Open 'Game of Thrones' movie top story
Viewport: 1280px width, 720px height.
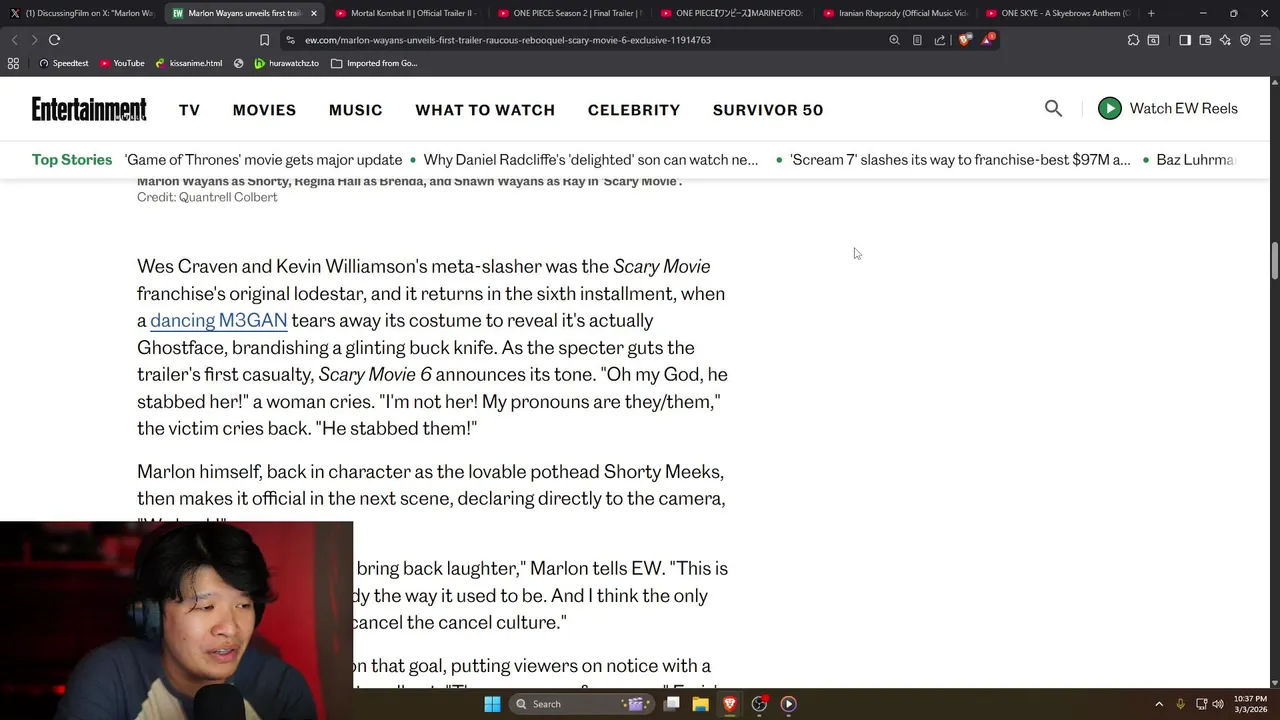click(x=263, y=160)
